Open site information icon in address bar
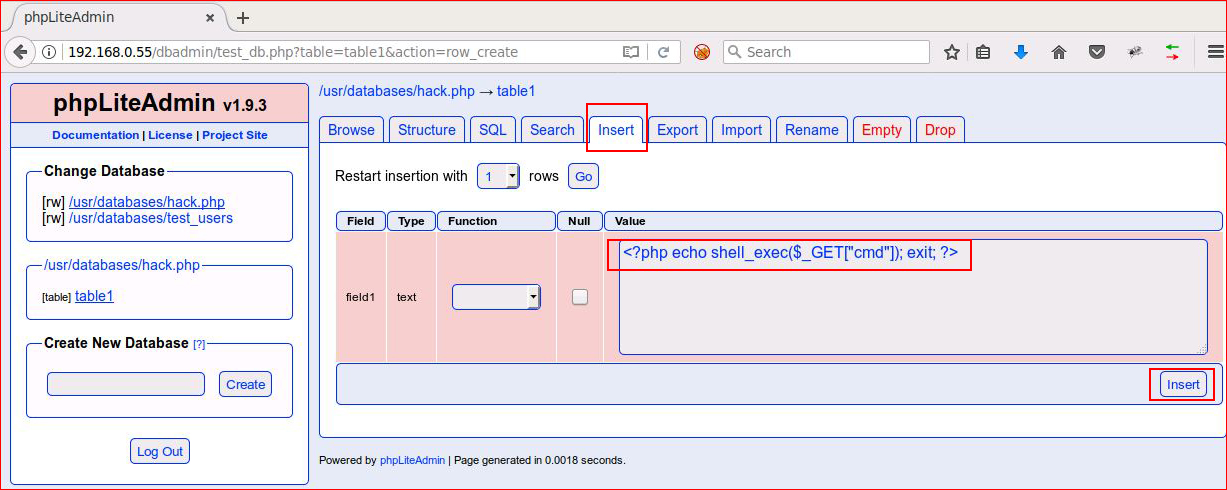Viewport: 1227px width, 490px height. pos(48,52)
